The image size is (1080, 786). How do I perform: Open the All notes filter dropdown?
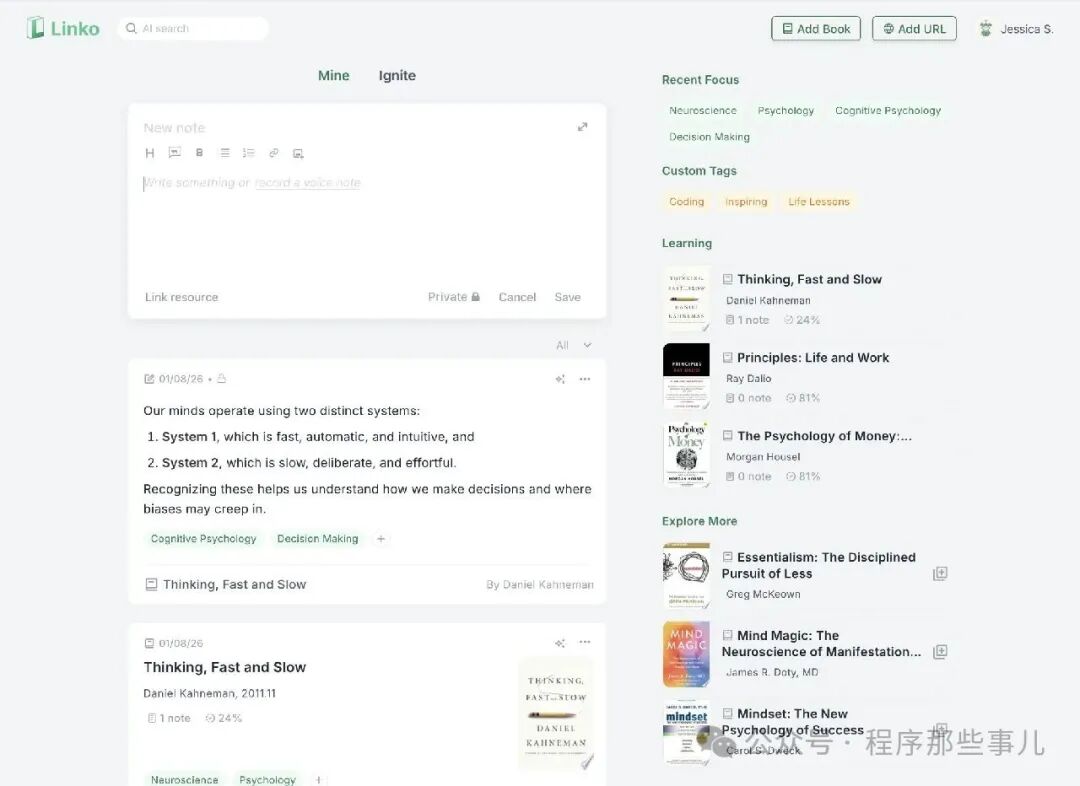tap(569, 344)
